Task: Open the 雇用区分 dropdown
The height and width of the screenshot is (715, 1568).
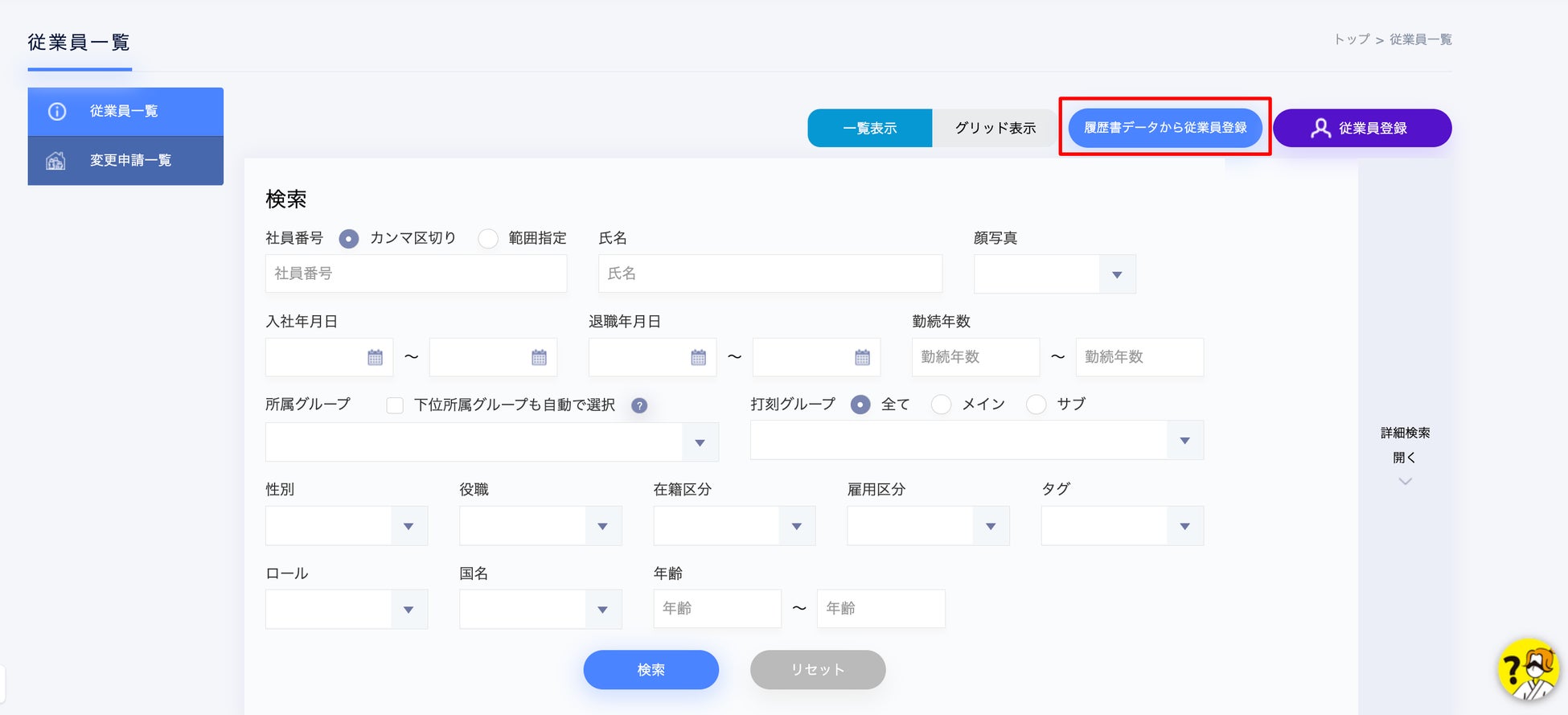Action: (928, 526)
